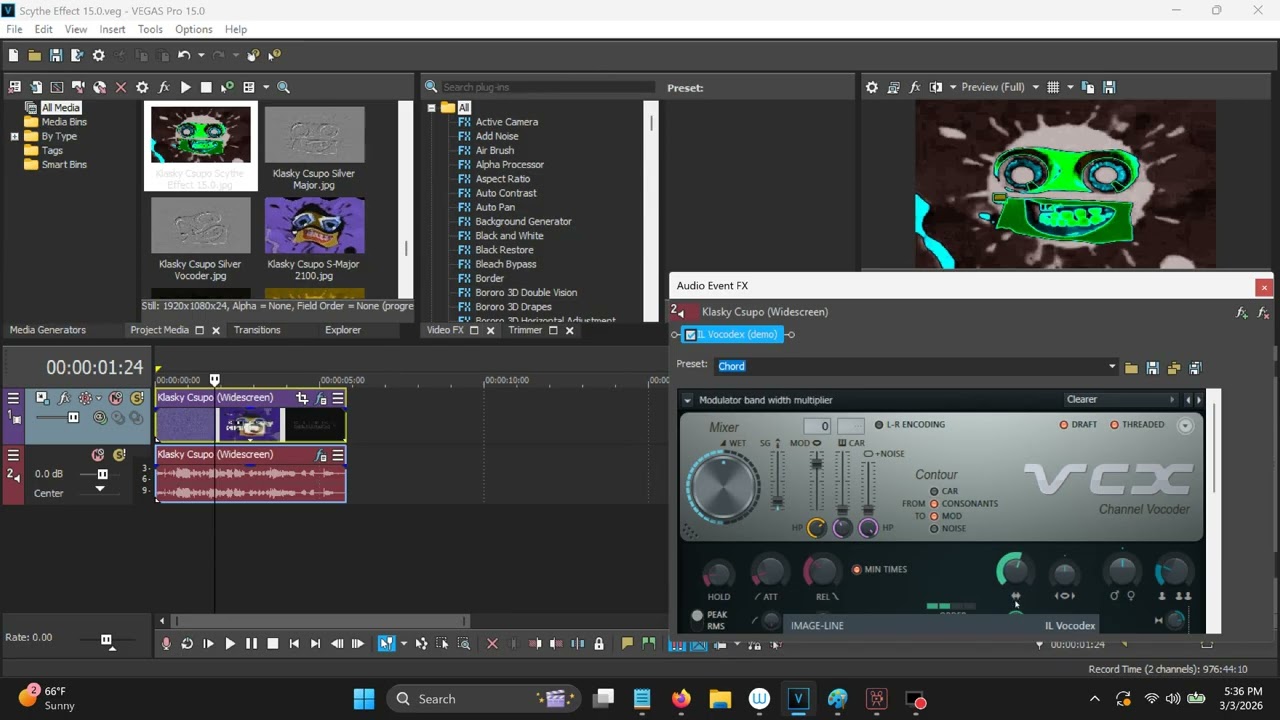1280x720 pixels.
Task: Save the project with the floppy icon
Action: click(55, 55)
